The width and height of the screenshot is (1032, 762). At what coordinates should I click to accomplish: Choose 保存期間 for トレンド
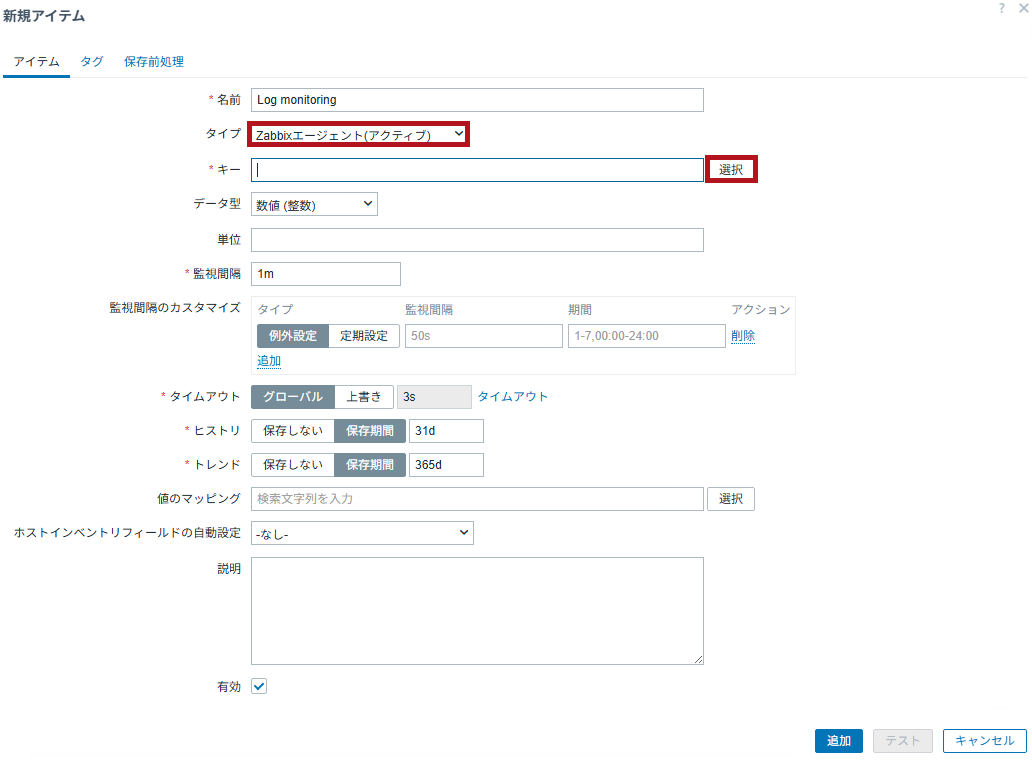[x=370, y=465]
